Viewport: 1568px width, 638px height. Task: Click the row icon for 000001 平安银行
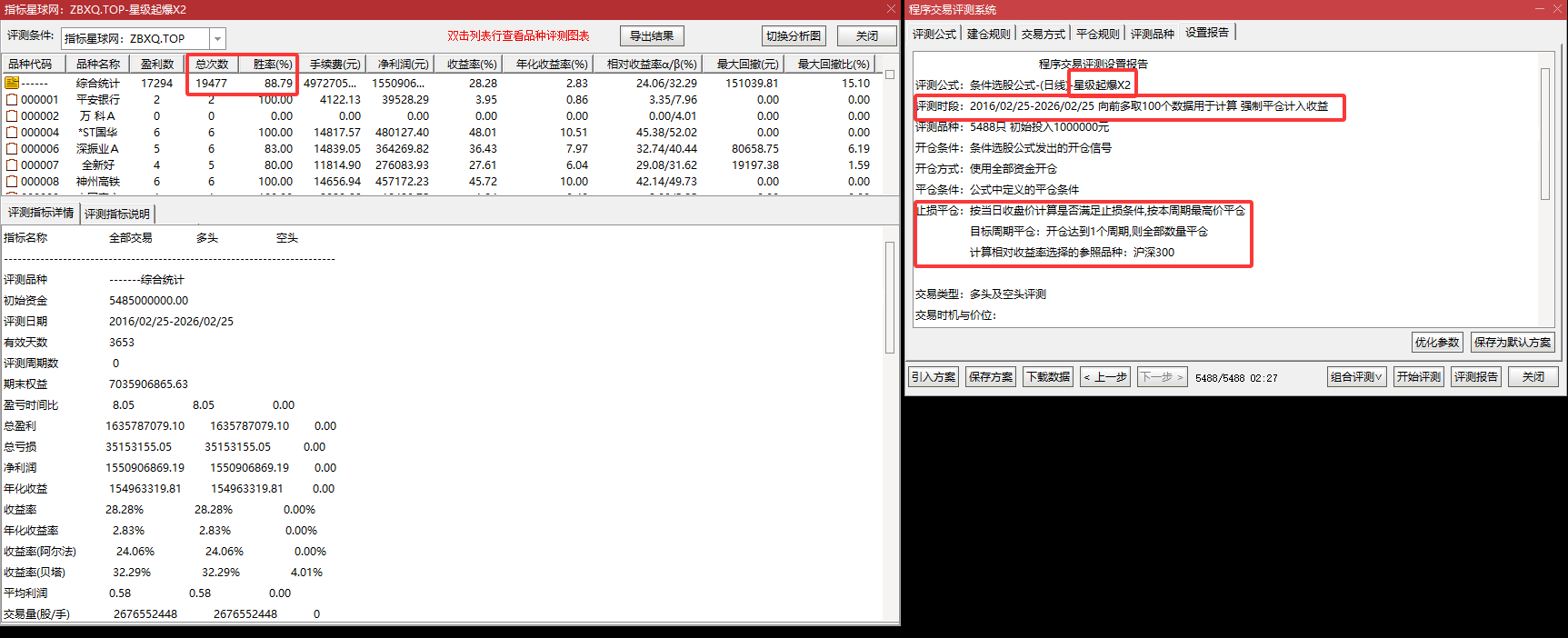12,99
